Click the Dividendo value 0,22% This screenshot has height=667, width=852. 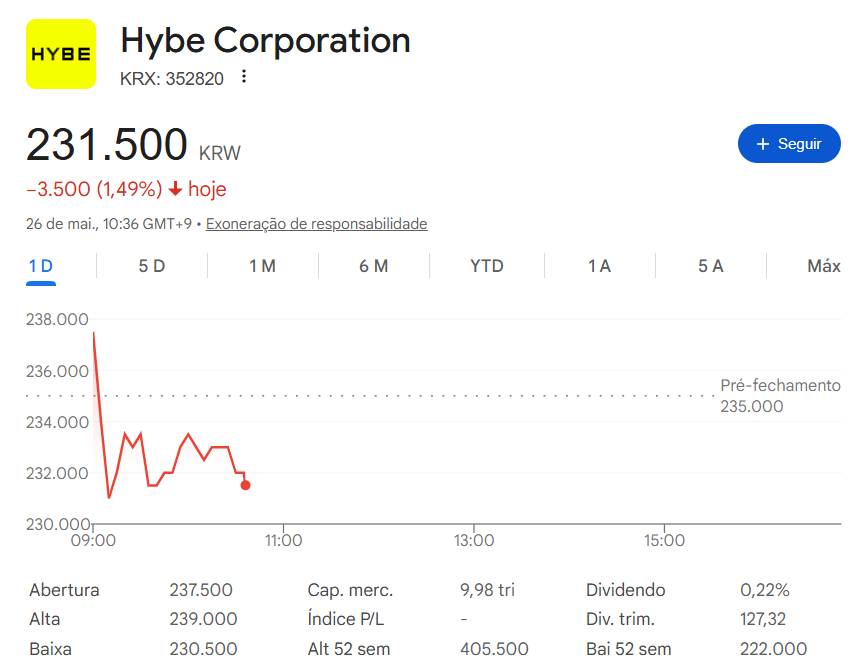pos(765,589)
